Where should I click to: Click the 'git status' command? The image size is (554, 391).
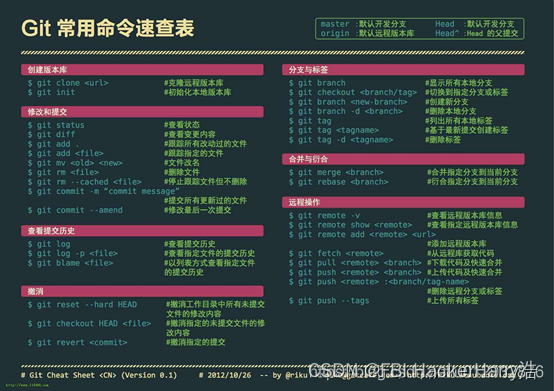pyautogui.click(x=56, y=125)
